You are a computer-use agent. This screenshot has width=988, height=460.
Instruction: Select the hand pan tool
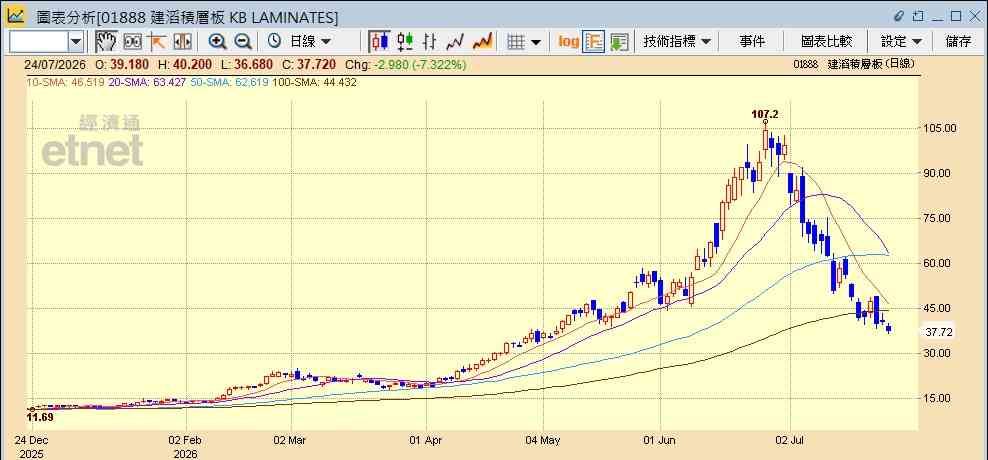(x=106, y=42)
